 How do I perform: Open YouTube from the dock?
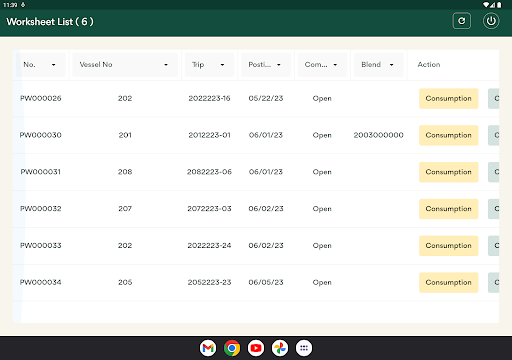point(256,348)
